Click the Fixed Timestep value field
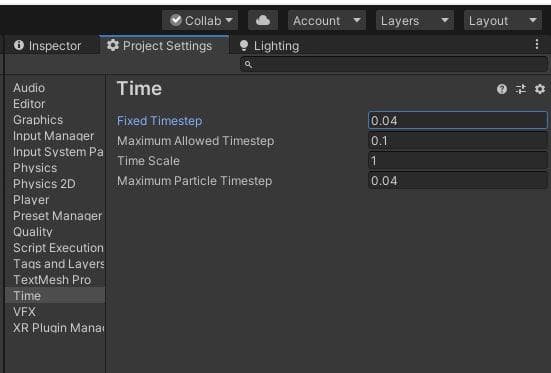551x373 pixels. pyautogui.click(x=458, y=121)
